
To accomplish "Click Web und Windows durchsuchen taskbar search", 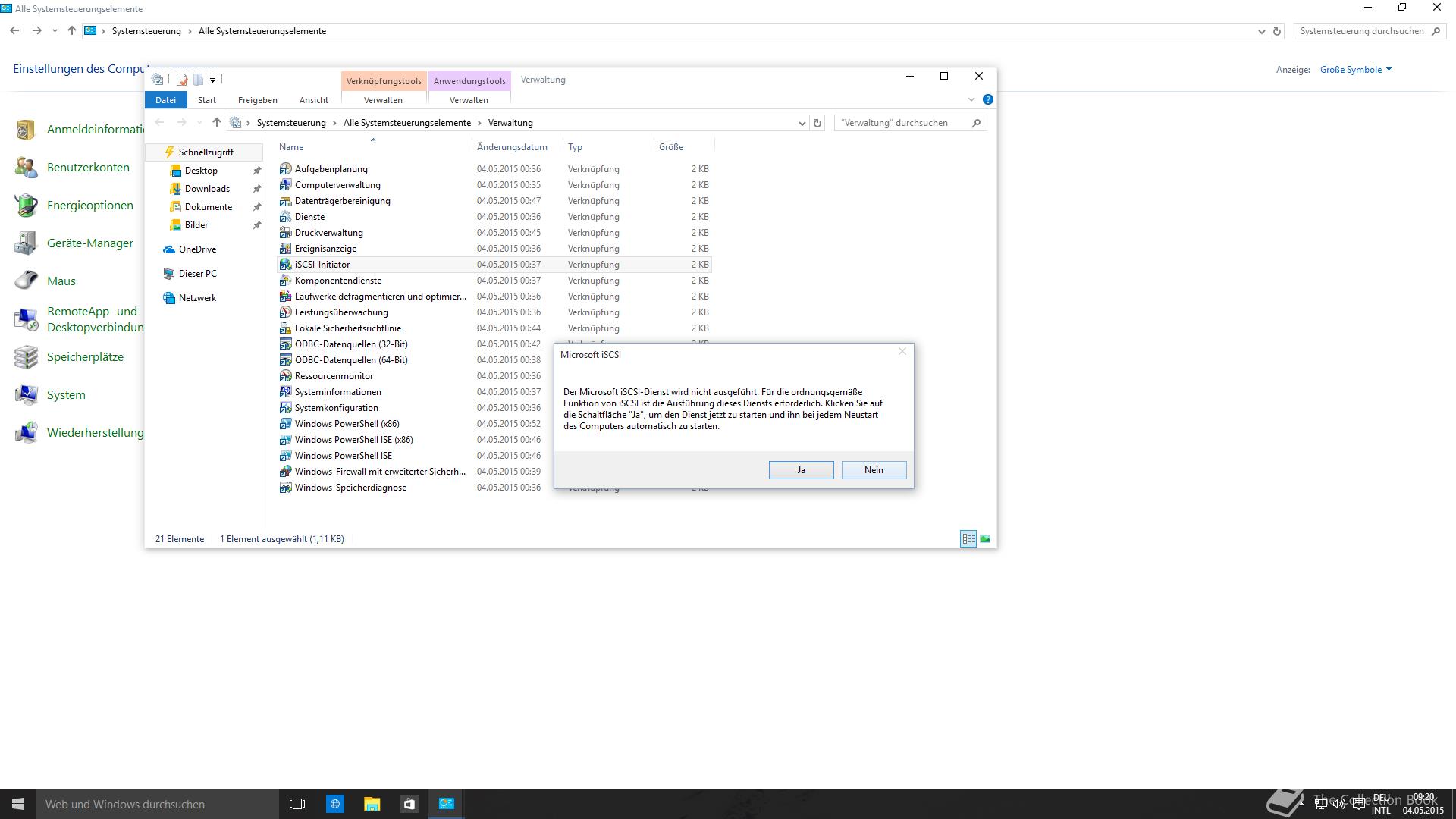I will (x=158, y=804).
